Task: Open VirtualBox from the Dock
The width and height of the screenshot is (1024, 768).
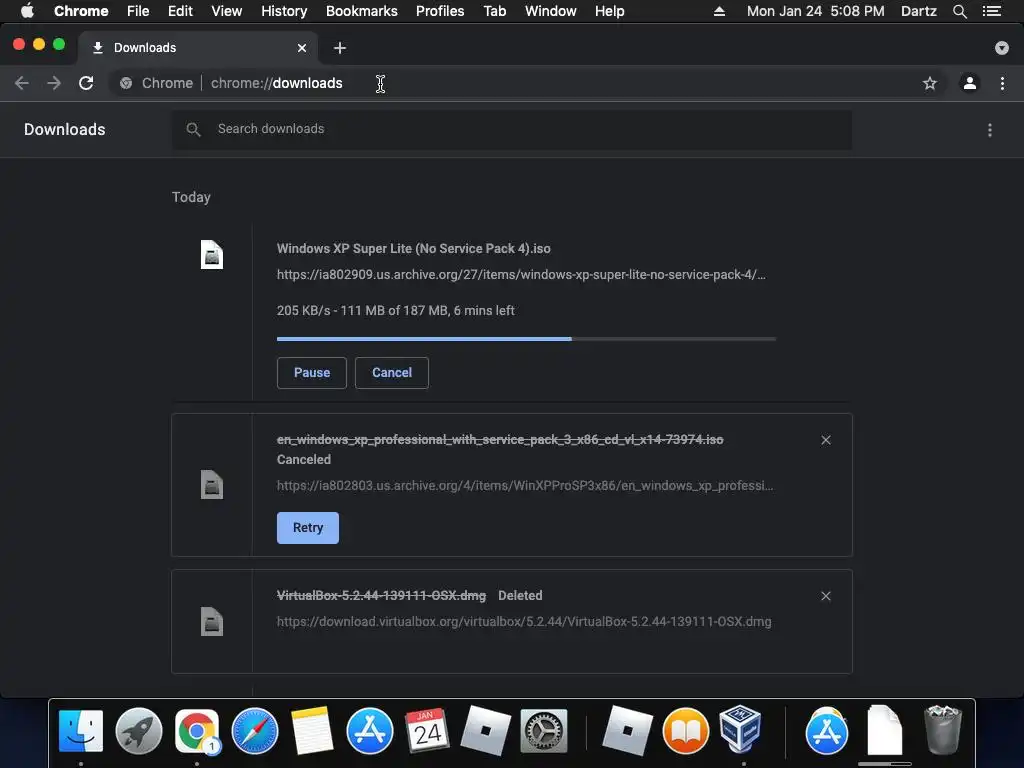Action: coord(741,729)
